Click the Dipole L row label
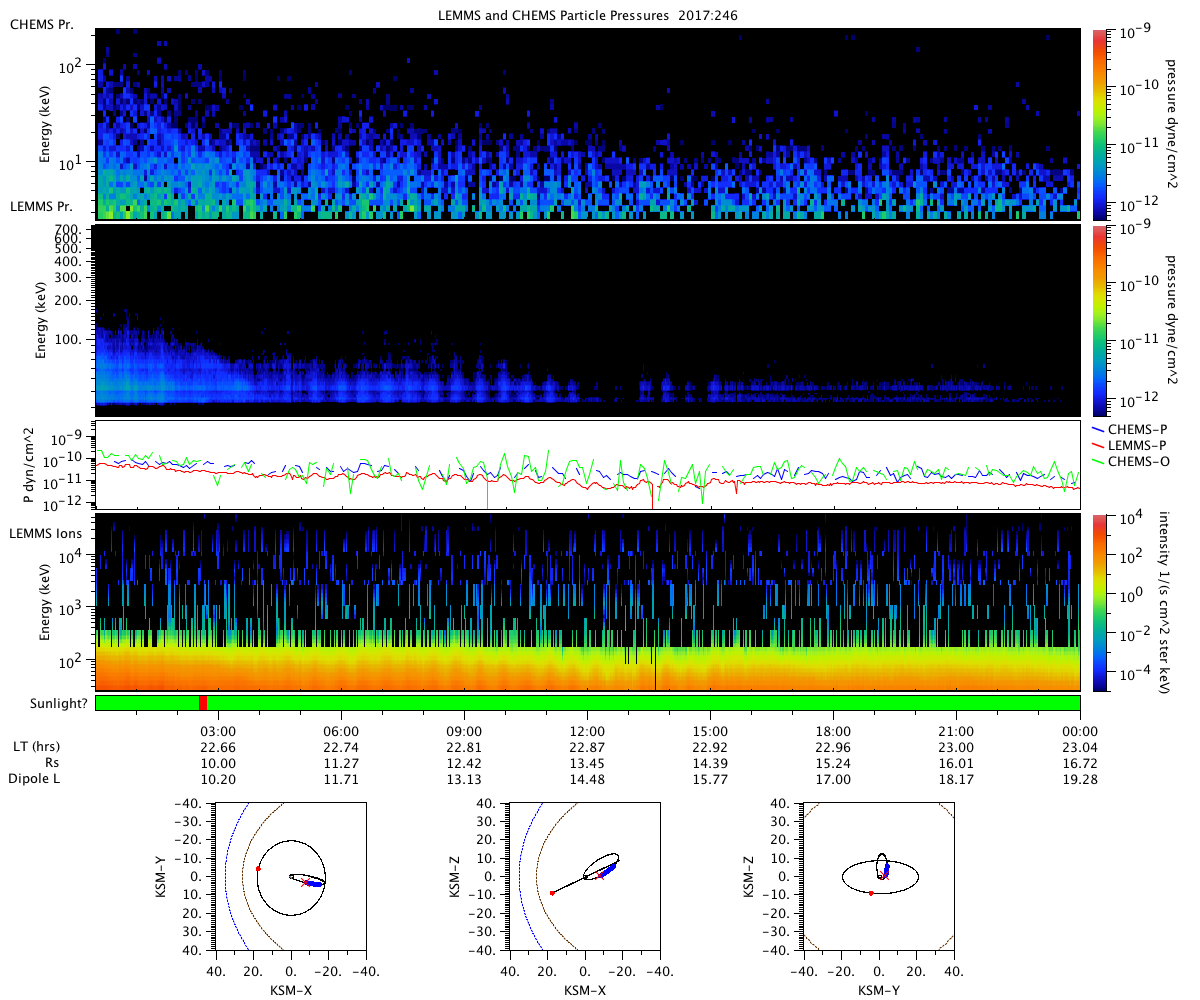The width and height of the screenshot is (1200, 1000). click(x=35, y=778)
